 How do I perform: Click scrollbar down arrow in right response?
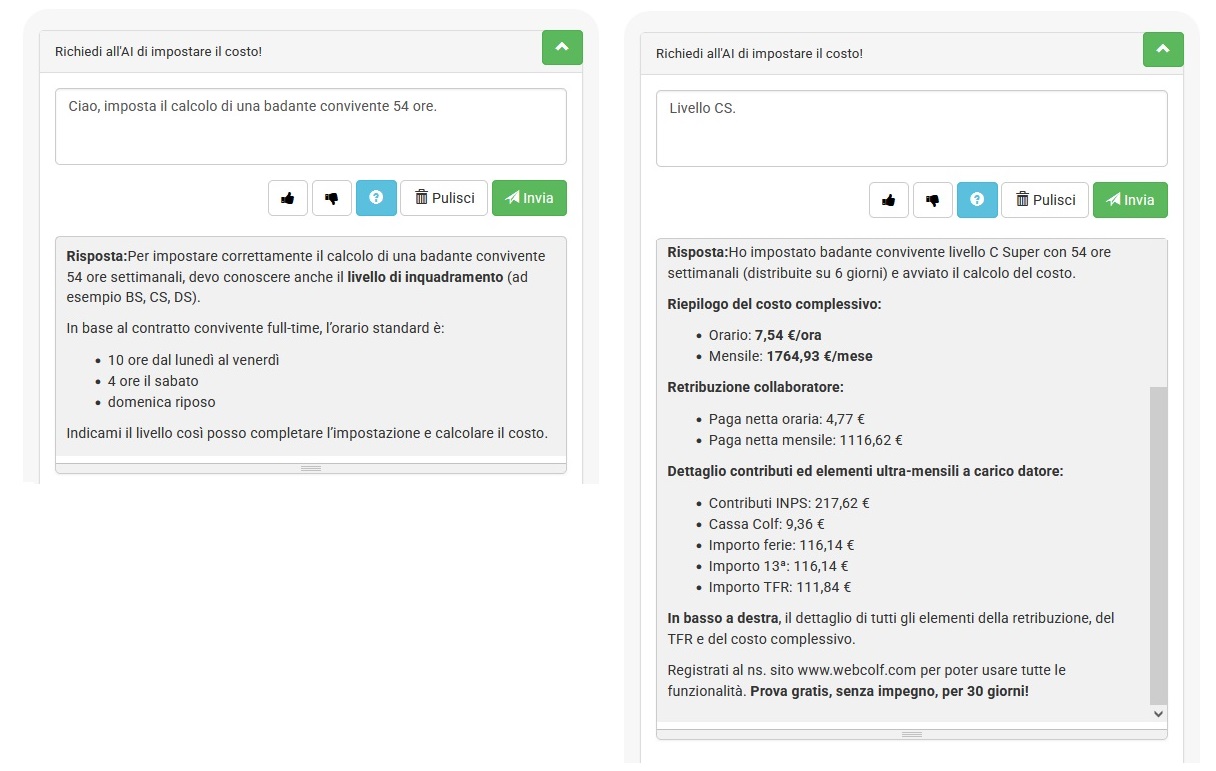coord(1159,714)
